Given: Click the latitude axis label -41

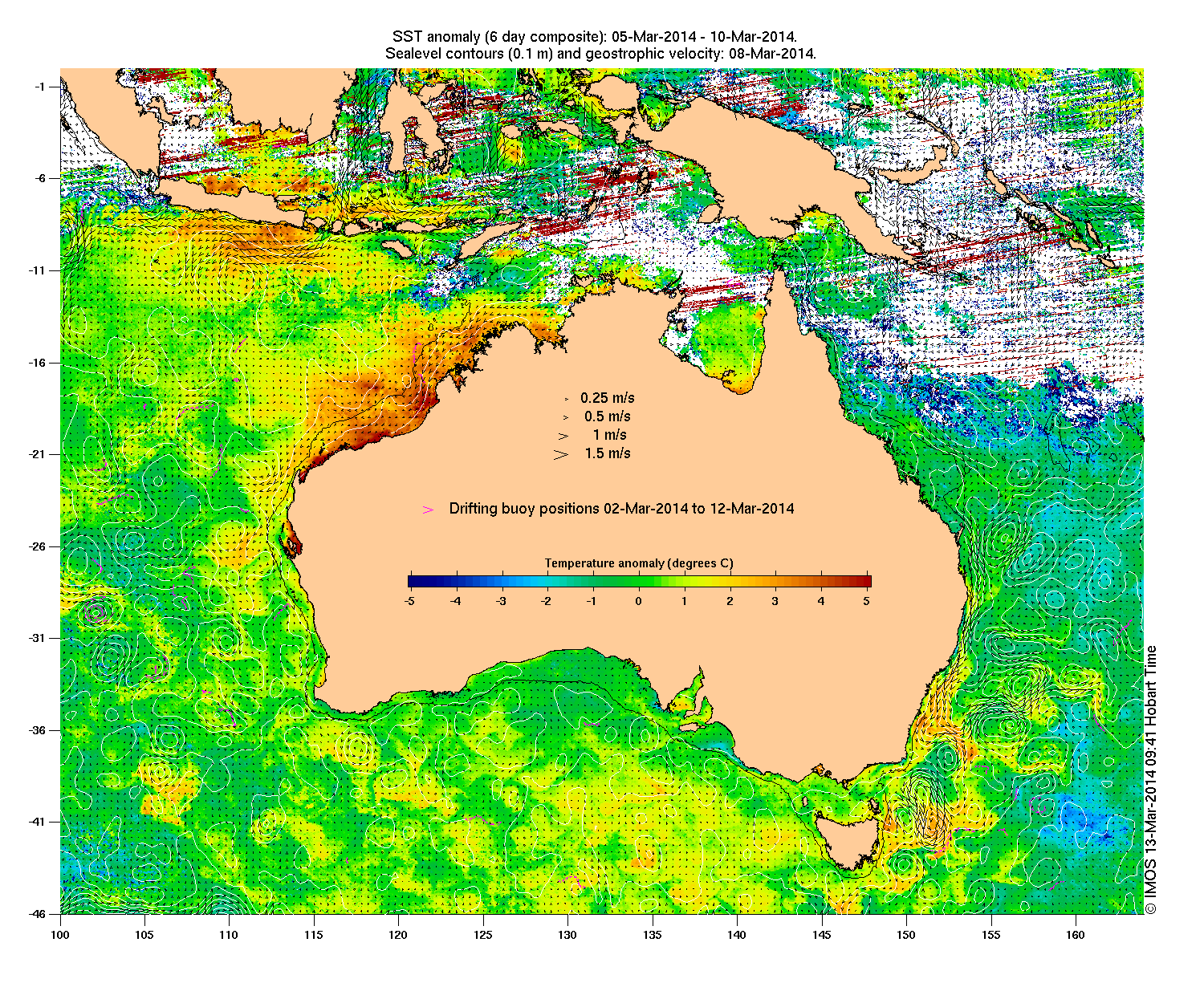Looking at the screenshot, I should point(39,822).
